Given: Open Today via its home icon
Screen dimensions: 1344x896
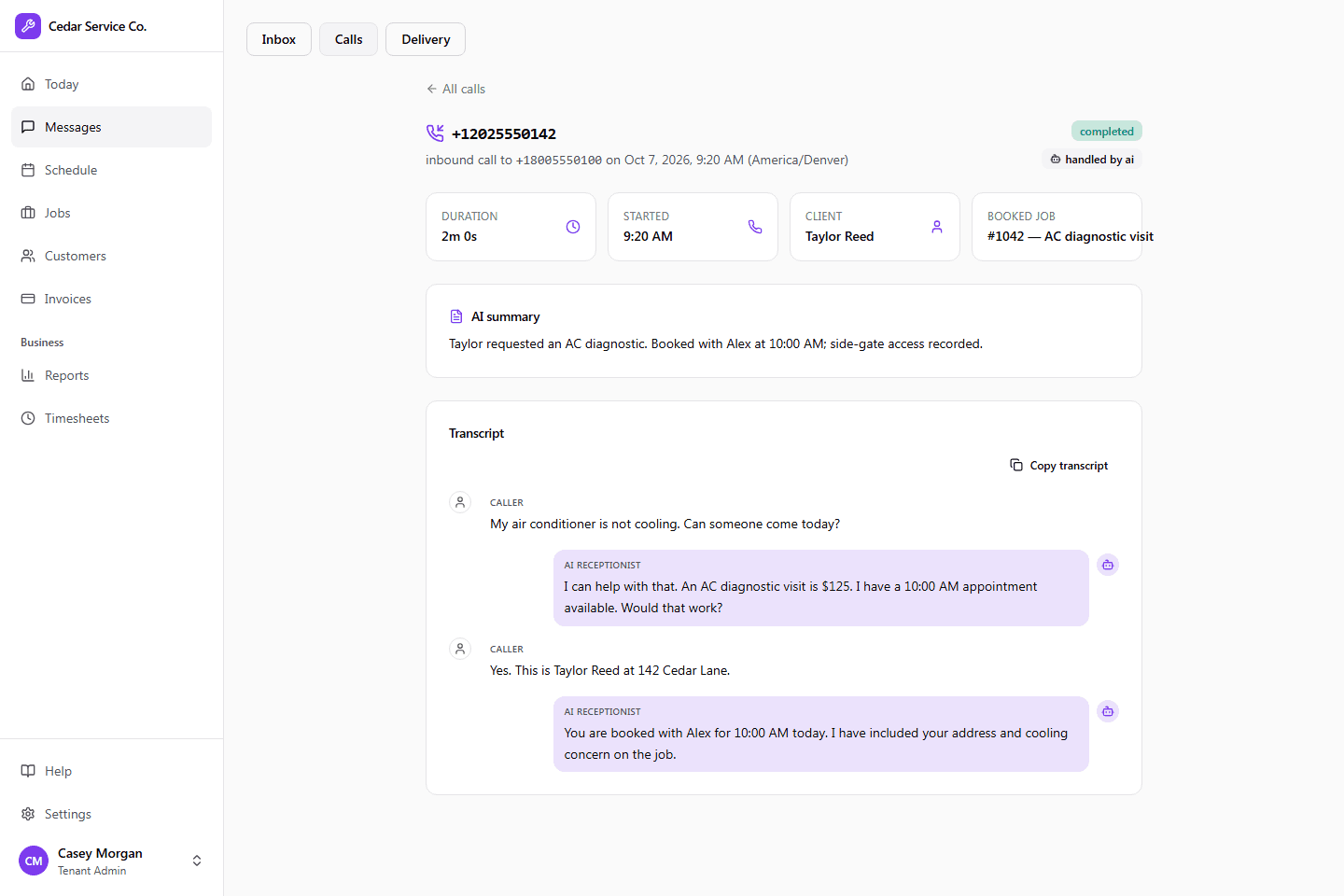Looking at the screenshot, I should click(x=28, y=84).
